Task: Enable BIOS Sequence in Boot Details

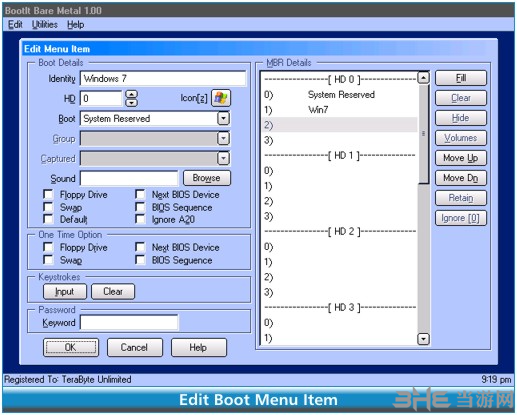Action: 140,207
